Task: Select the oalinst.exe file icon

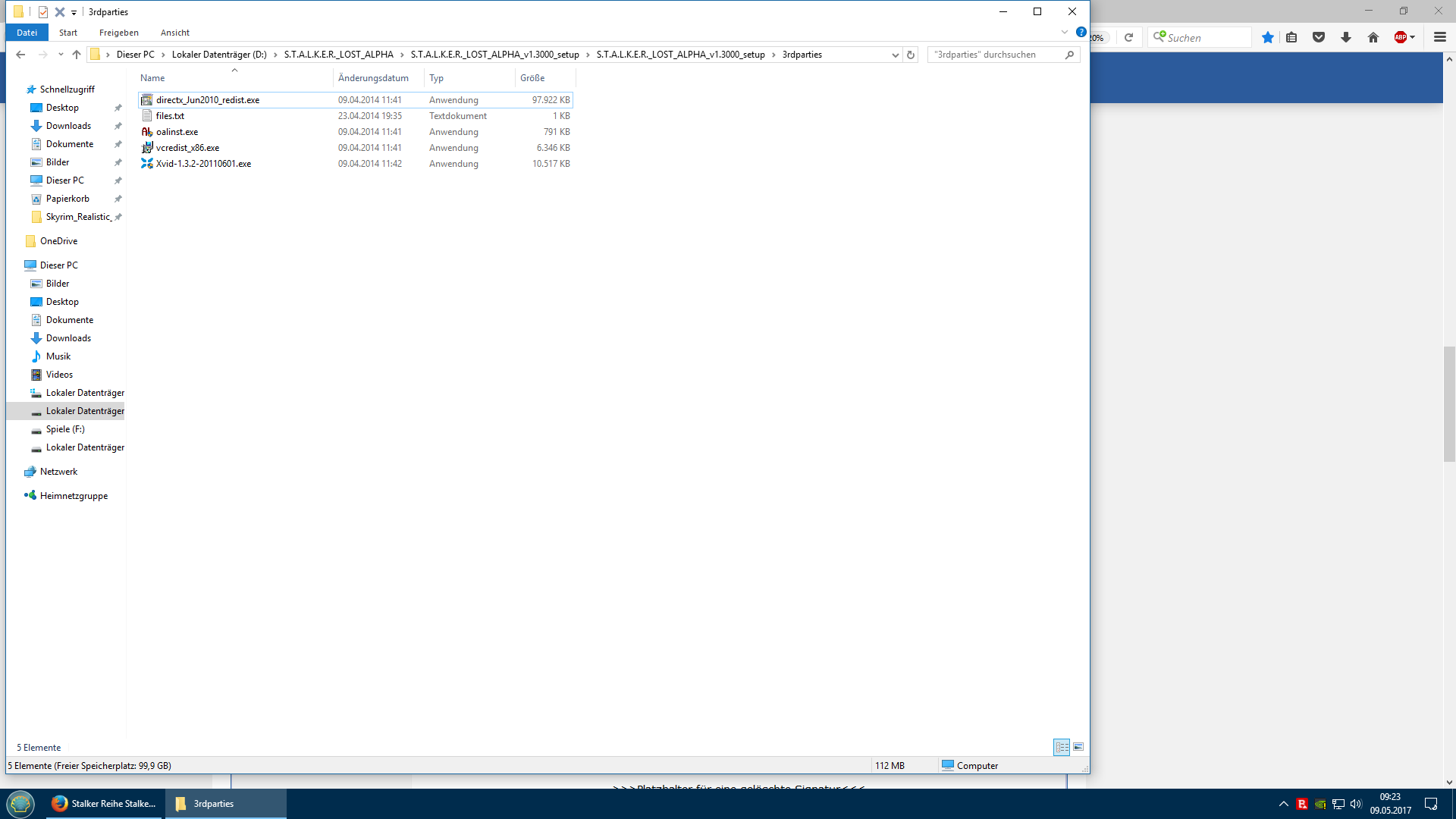Action: (147, 132)
